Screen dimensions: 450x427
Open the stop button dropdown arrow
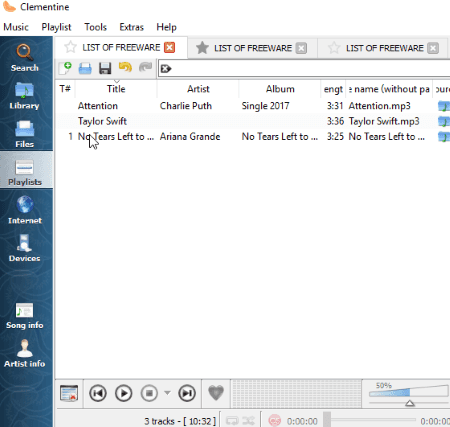(167, 393)
